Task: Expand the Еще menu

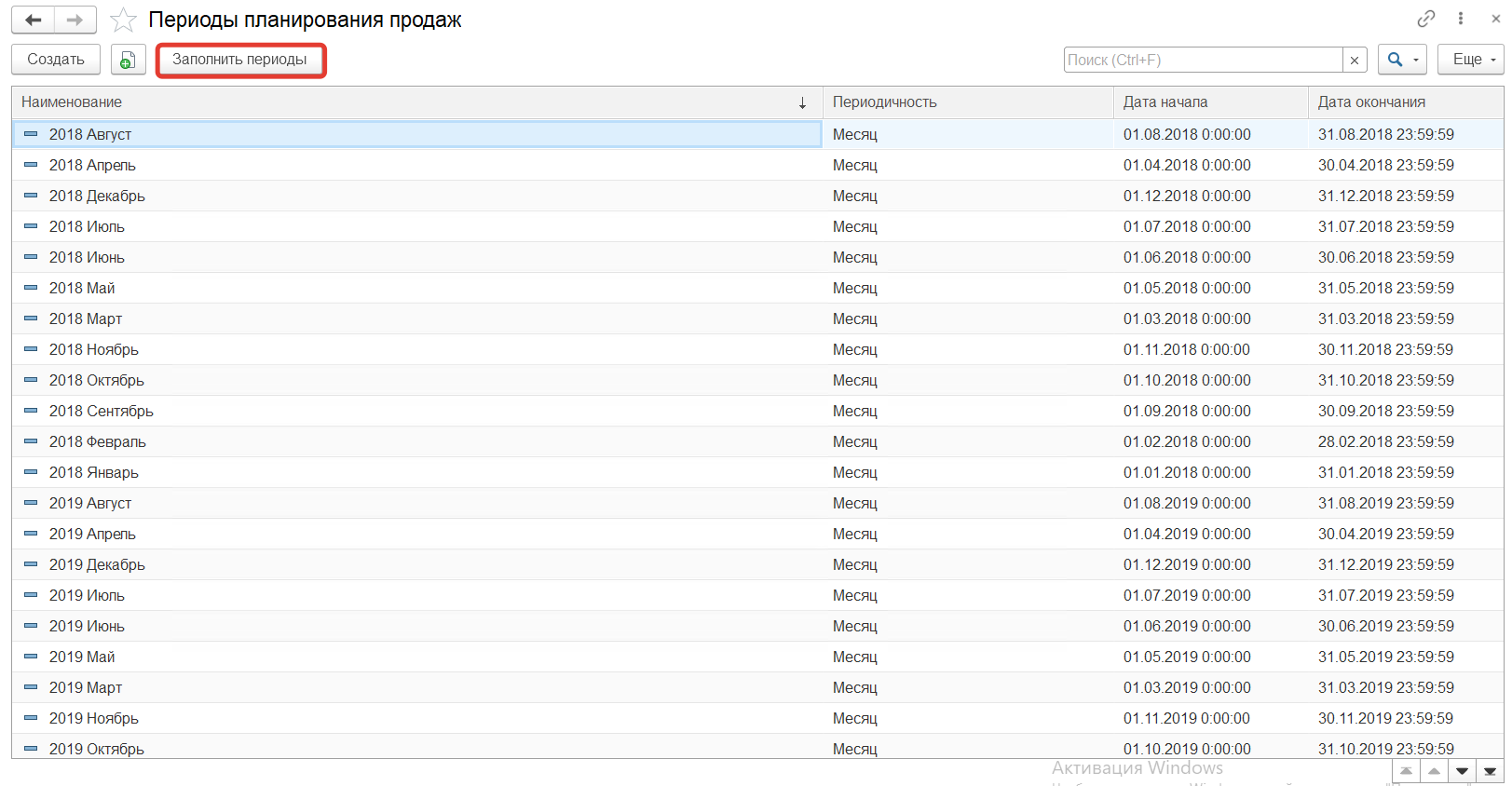Action: pos(1470,60)
